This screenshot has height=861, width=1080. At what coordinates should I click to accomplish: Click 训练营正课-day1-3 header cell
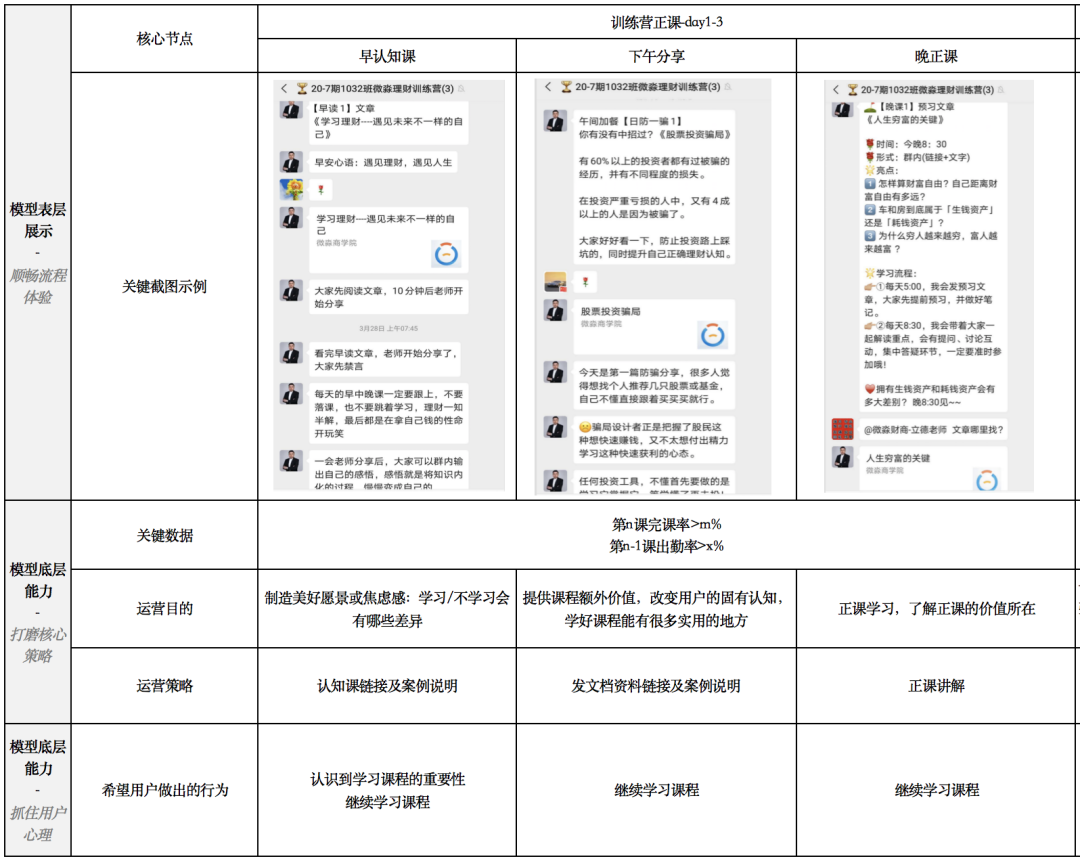(x=667, y=22)
